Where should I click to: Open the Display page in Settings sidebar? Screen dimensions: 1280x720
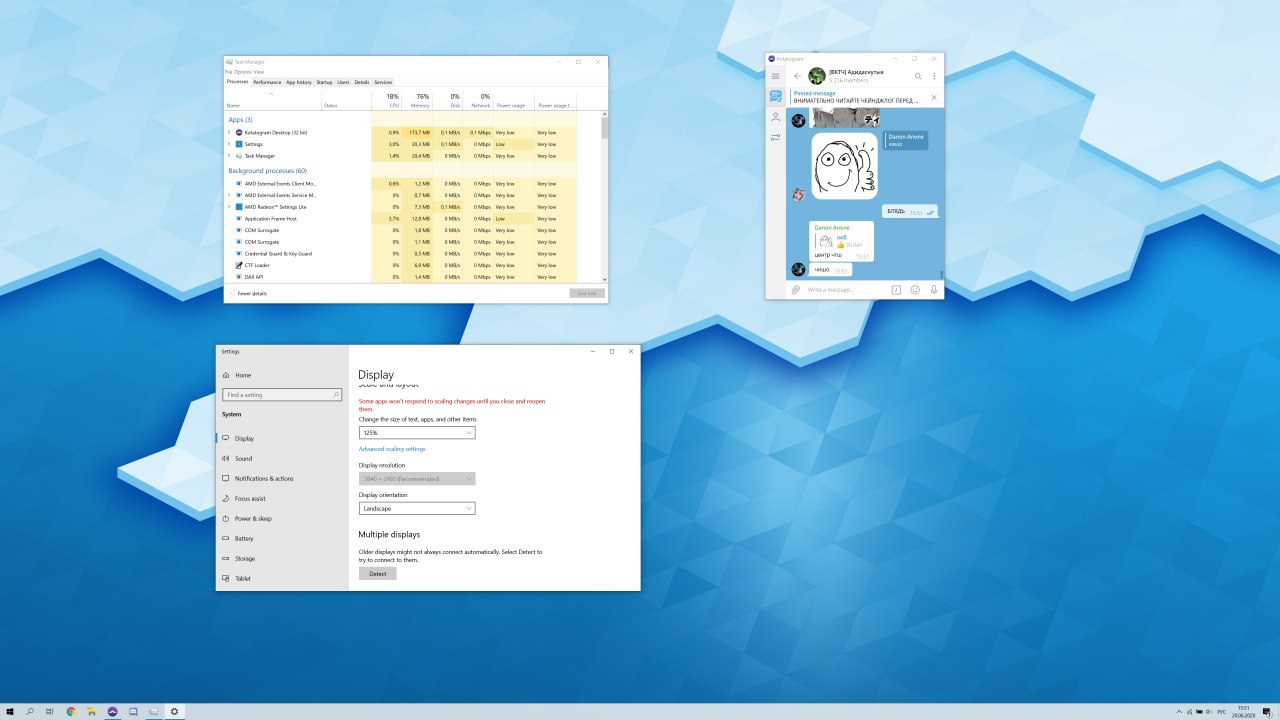click(282, 438)
